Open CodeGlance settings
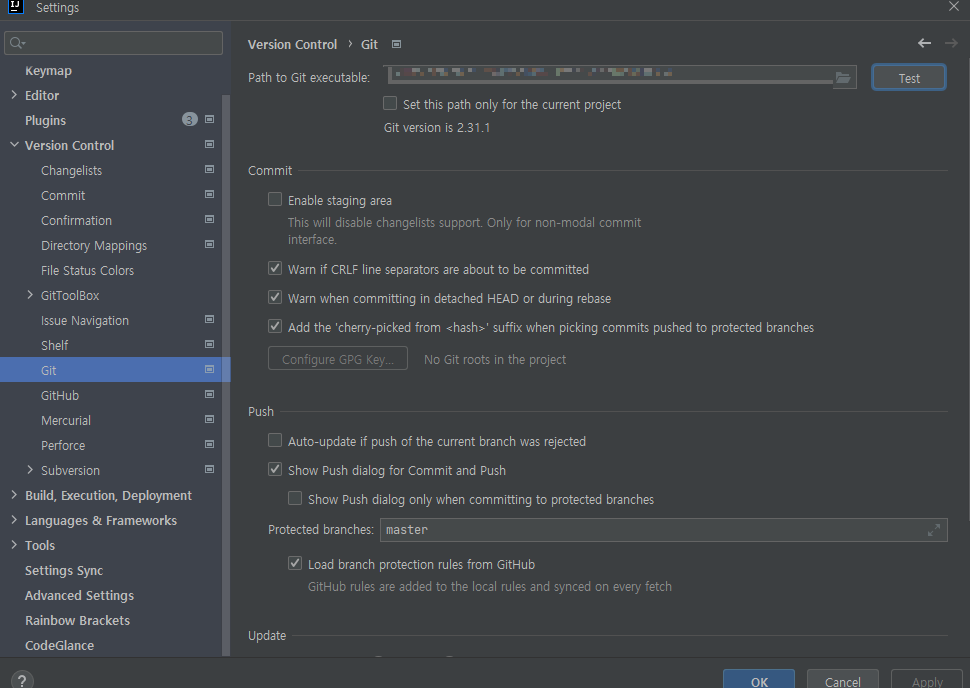This screenshot has height=688, width=970. click(59, 645)
